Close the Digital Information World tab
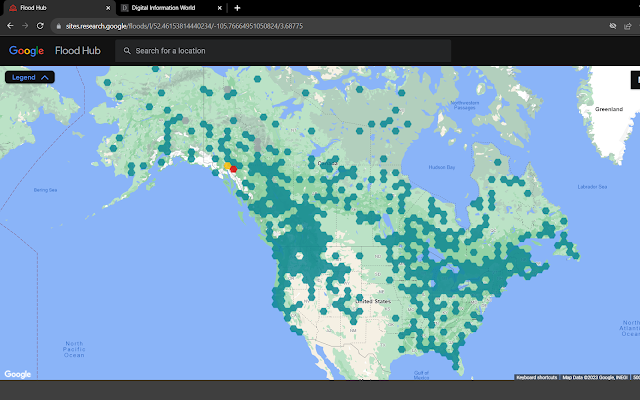 coord(220,8)
